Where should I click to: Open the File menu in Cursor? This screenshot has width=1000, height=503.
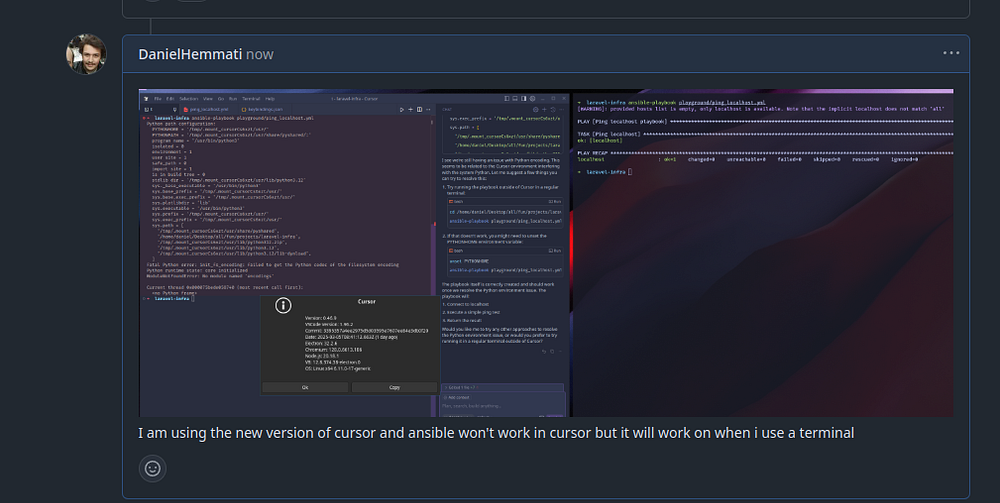coord(158,99)
